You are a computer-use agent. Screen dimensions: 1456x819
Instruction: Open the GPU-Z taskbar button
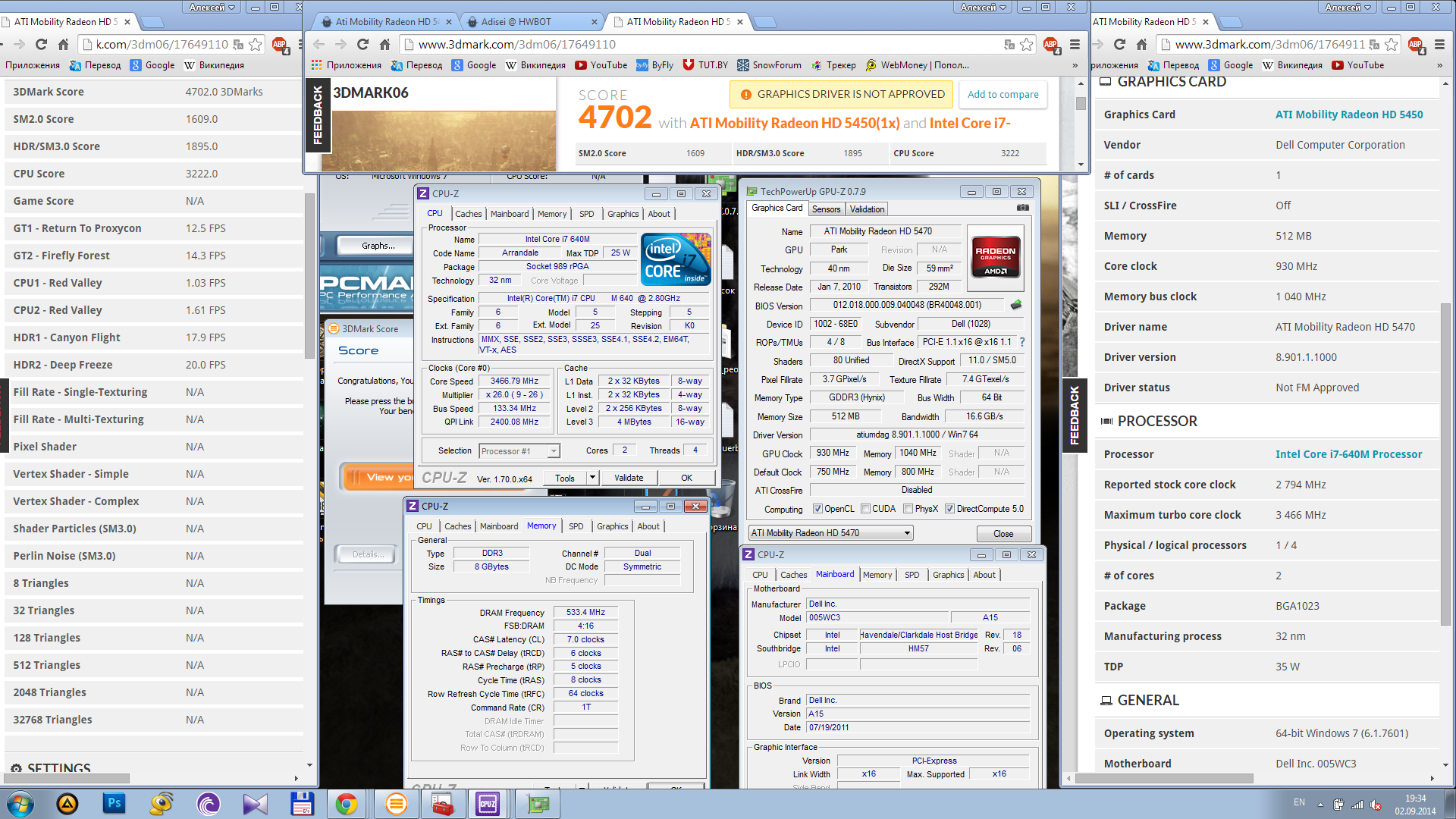(538, 804)
